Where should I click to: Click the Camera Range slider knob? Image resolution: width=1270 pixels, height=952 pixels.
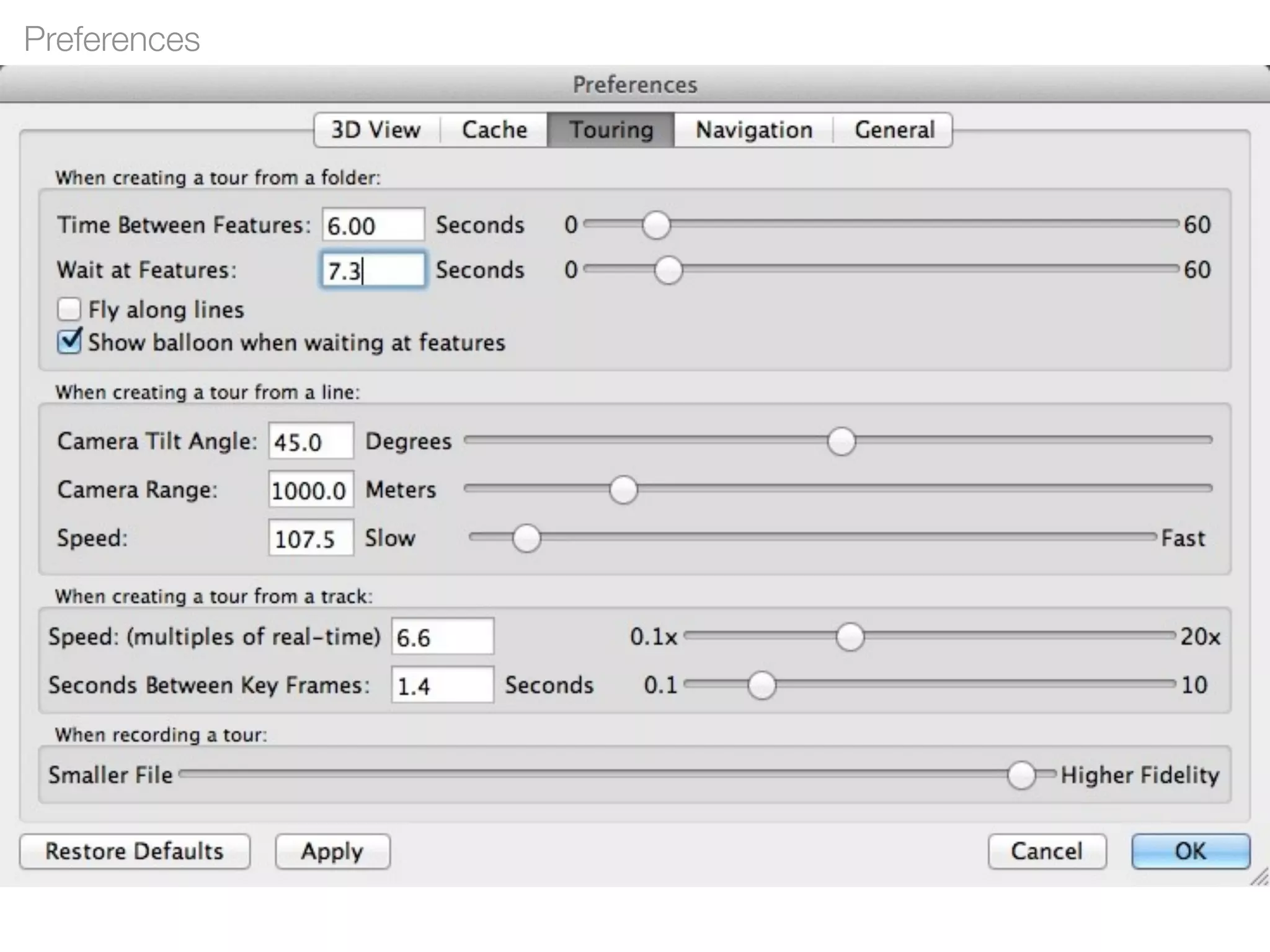pyautogui.click(x=623, y=490)
